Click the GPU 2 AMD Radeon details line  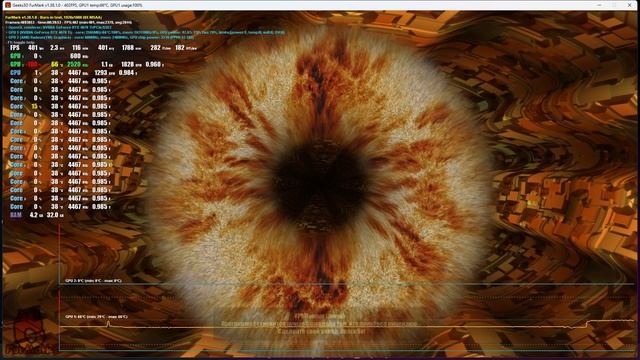point(100,37)
